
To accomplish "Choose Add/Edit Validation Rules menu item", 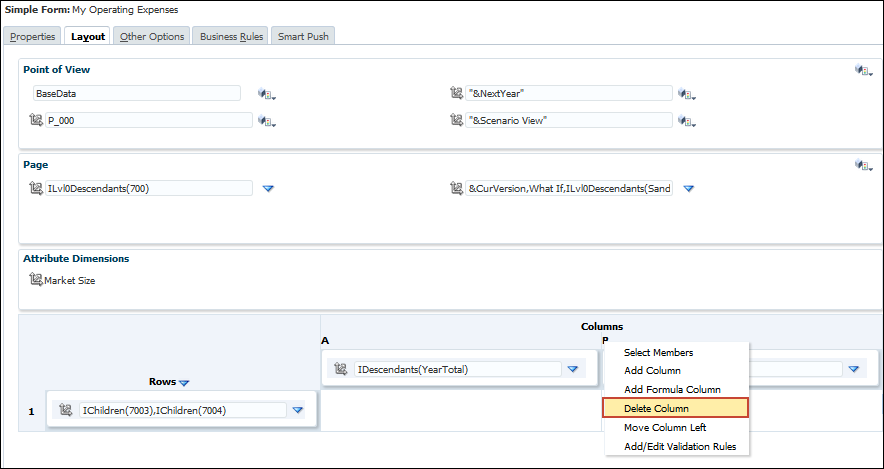I will point(680,446).
